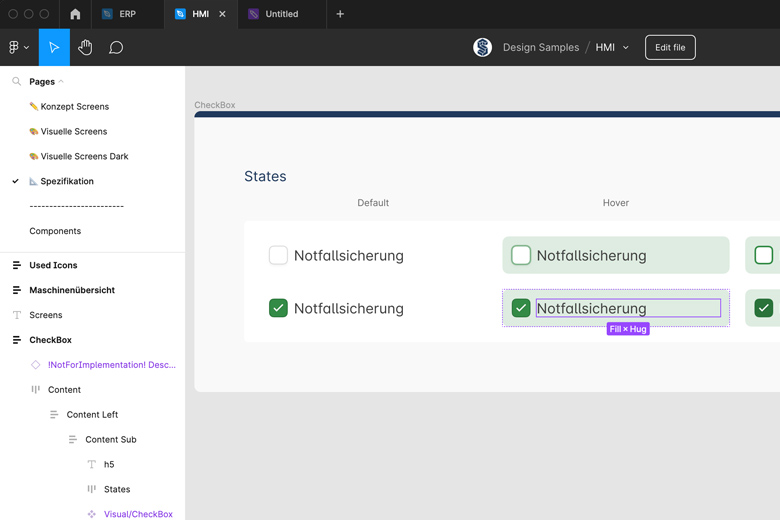Click the Maschinenübersicht frame icon
The height and width of the screenshot is (520, 780).
click(x=16, y=290)
